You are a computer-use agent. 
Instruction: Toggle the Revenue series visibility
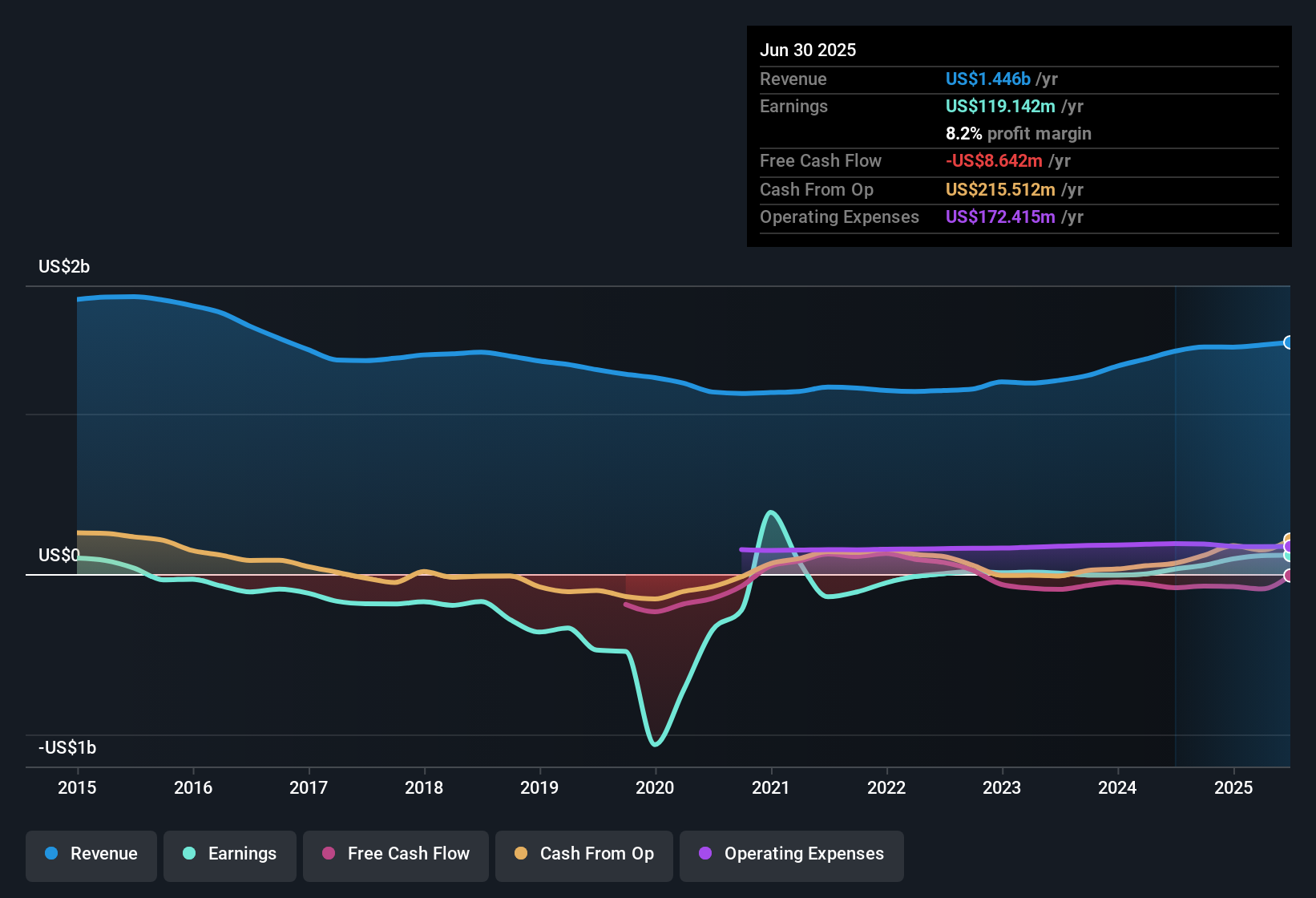(x=91, y=854)
